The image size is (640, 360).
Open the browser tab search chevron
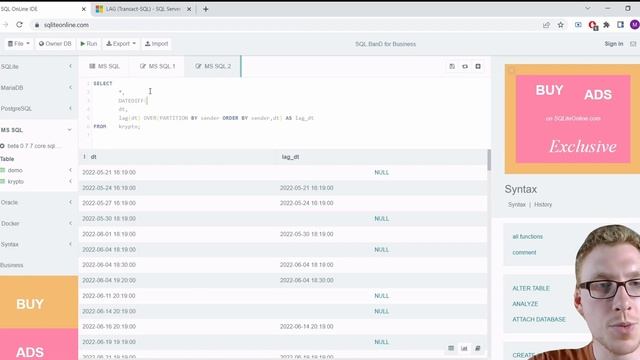click(x=588, y=9)
